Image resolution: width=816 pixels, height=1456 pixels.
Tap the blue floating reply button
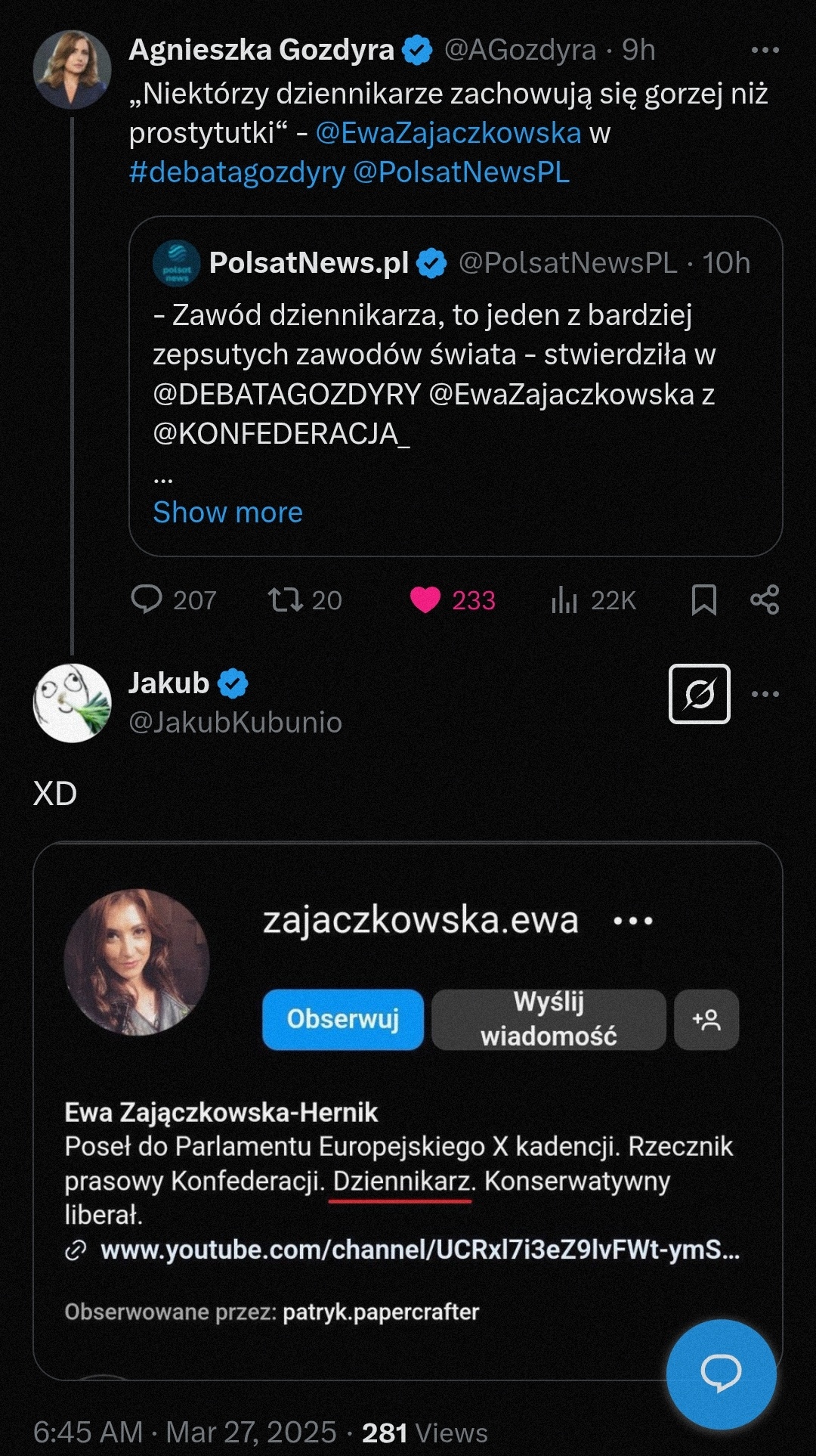pyautogui.click(x=721, y=1374)
